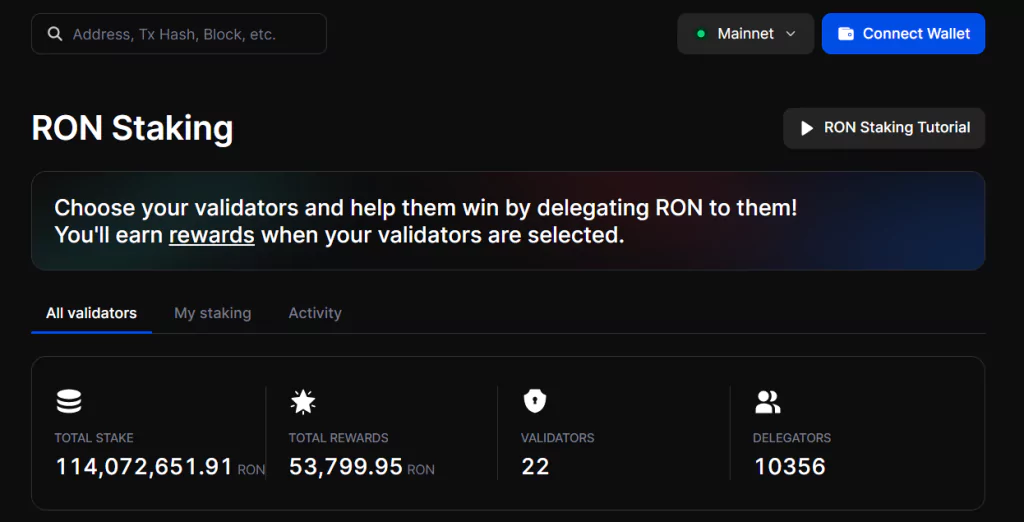
Task: Click the green Mainnet status dot
Action: pyautogui.click(x=701, y=34)
